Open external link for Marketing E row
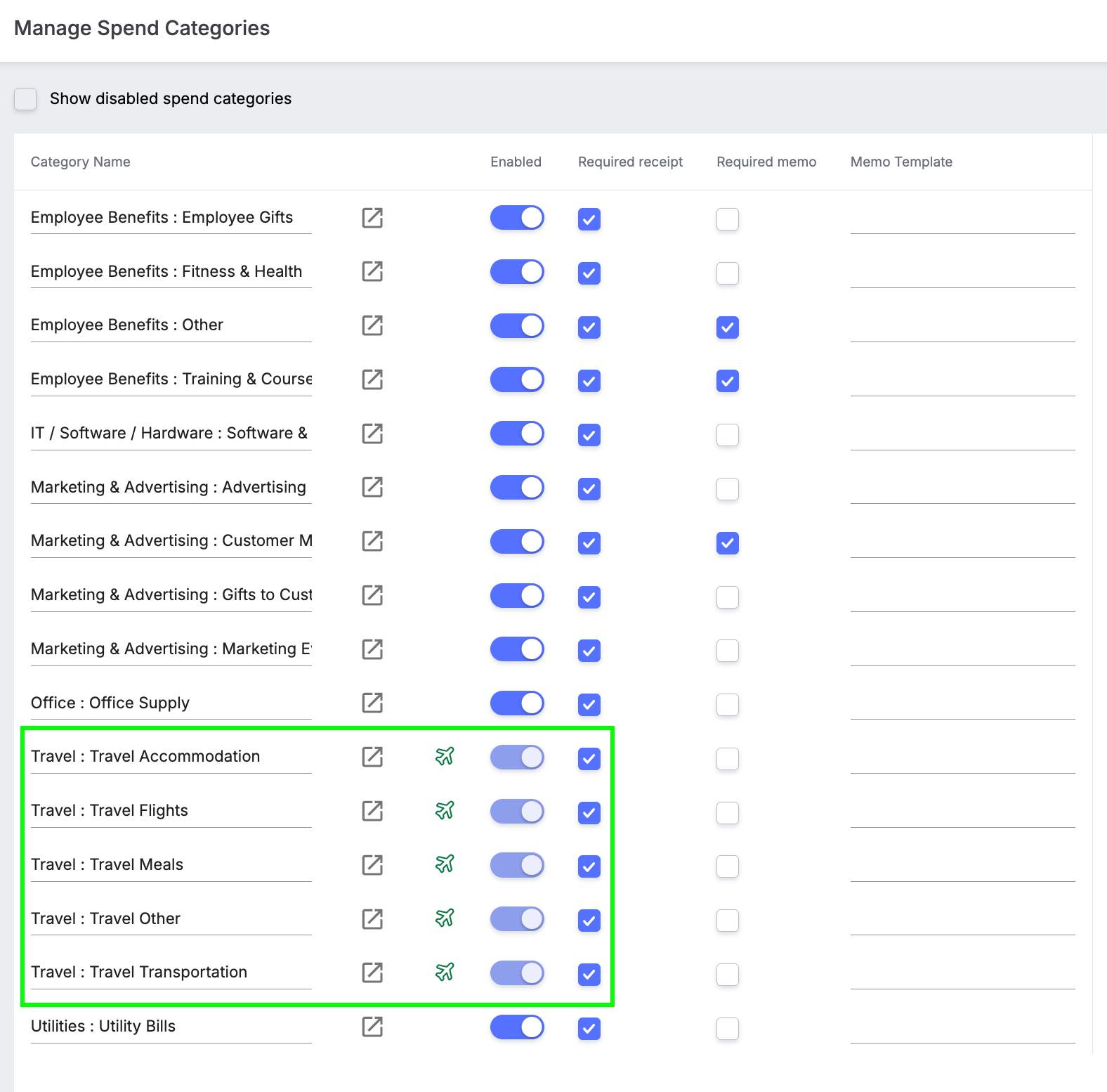 point(372,649)
